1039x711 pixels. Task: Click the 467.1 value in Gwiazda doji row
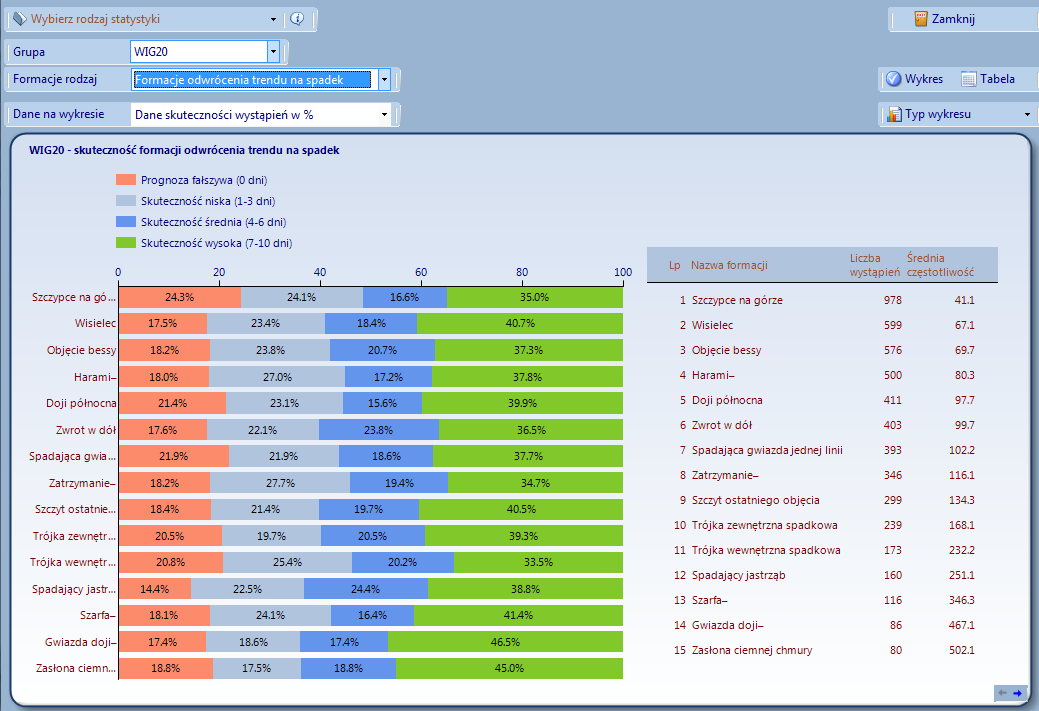point(961,626)
